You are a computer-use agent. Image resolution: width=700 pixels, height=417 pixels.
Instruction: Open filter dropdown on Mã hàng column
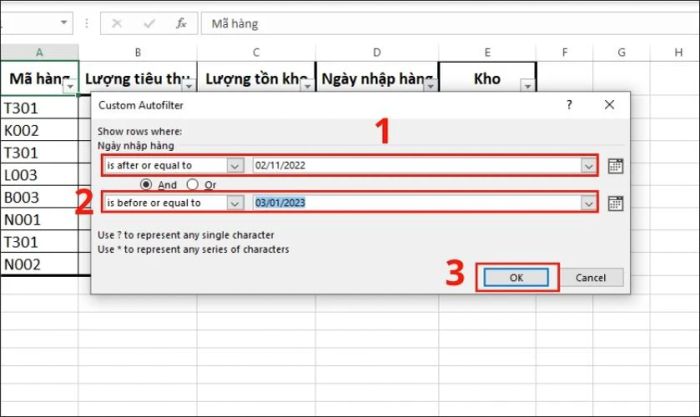pyautogui.click(x=70, y=86)
